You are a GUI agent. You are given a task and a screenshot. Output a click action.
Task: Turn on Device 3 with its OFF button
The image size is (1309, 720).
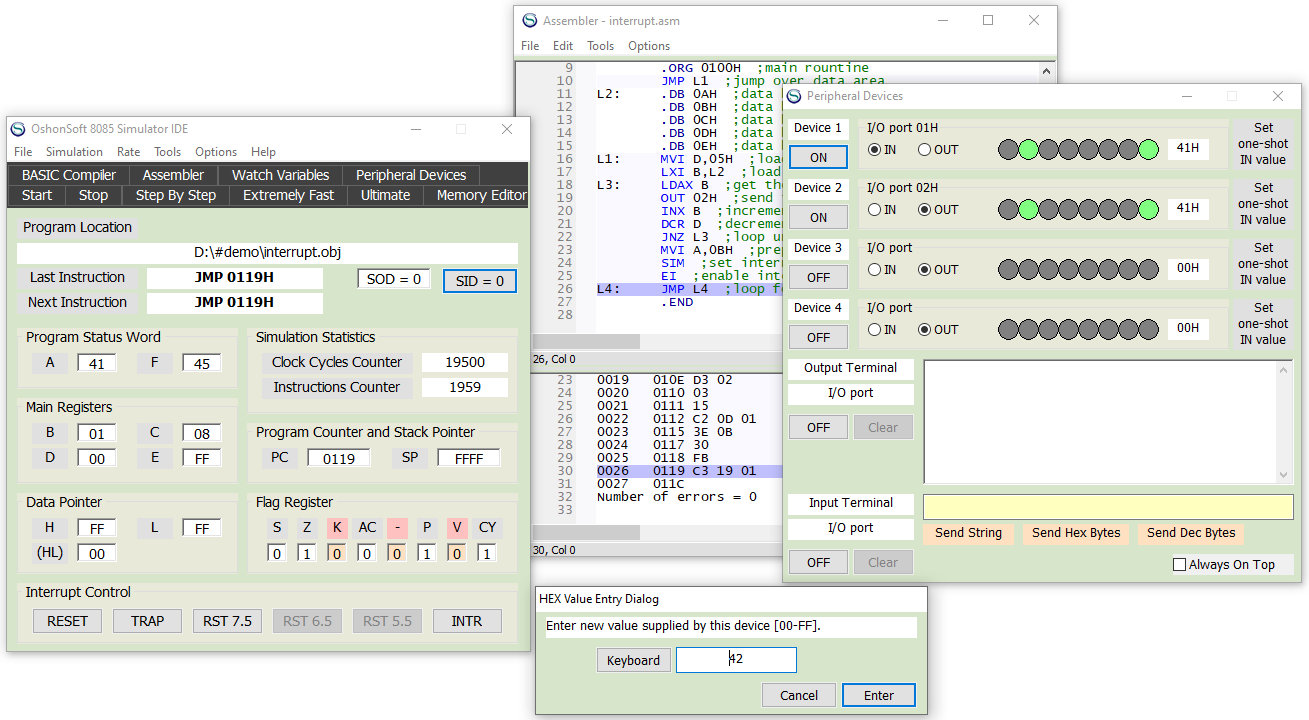pos(819,277)
